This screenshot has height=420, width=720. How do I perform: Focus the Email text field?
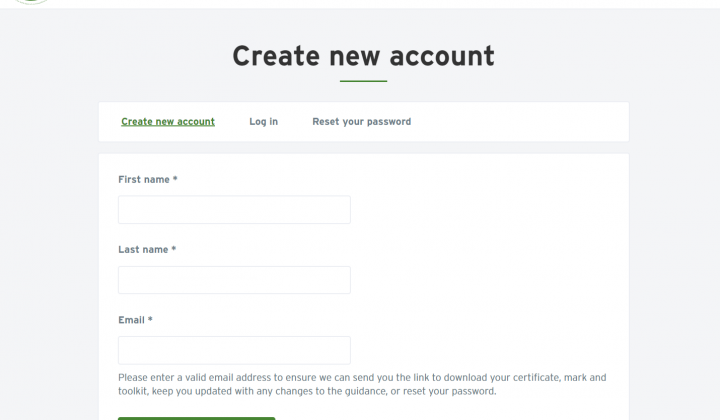coord(234,350)
